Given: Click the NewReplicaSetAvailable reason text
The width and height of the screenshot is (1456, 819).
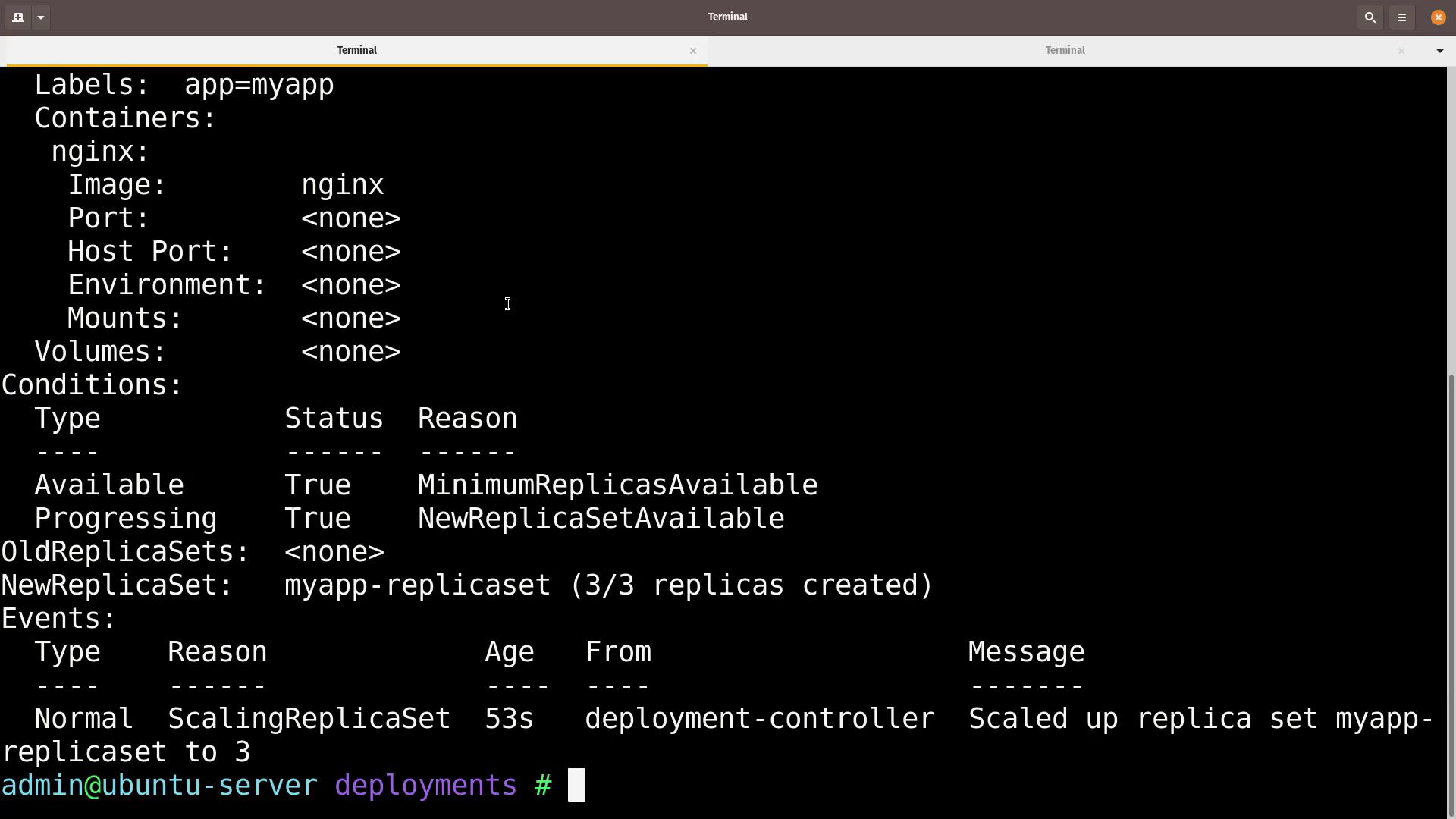Looking at the screenshot, I should click(x=601, y=518).
